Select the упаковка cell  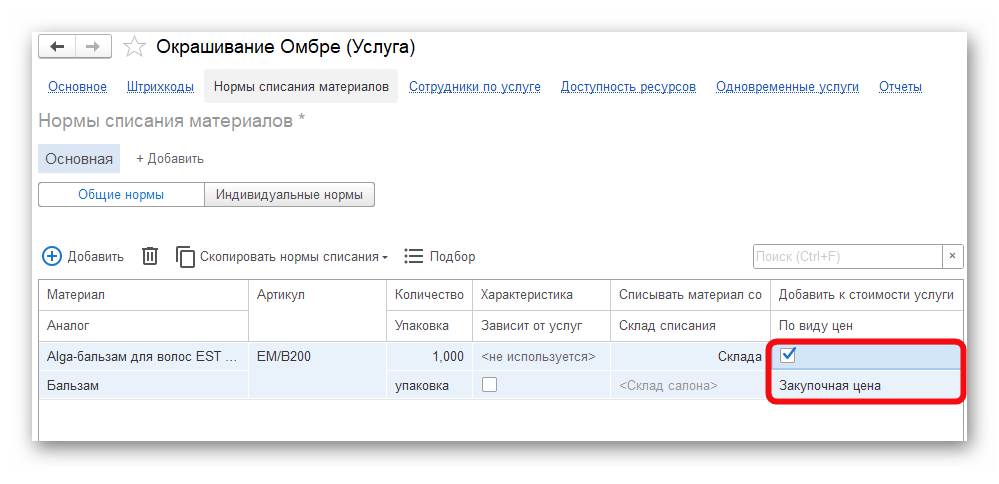coord(429,385)
